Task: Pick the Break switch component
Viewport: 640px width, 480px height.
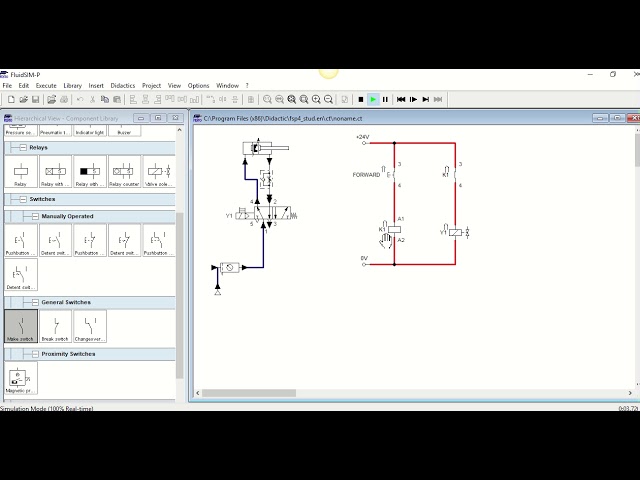Action: [x=55, y=326]
